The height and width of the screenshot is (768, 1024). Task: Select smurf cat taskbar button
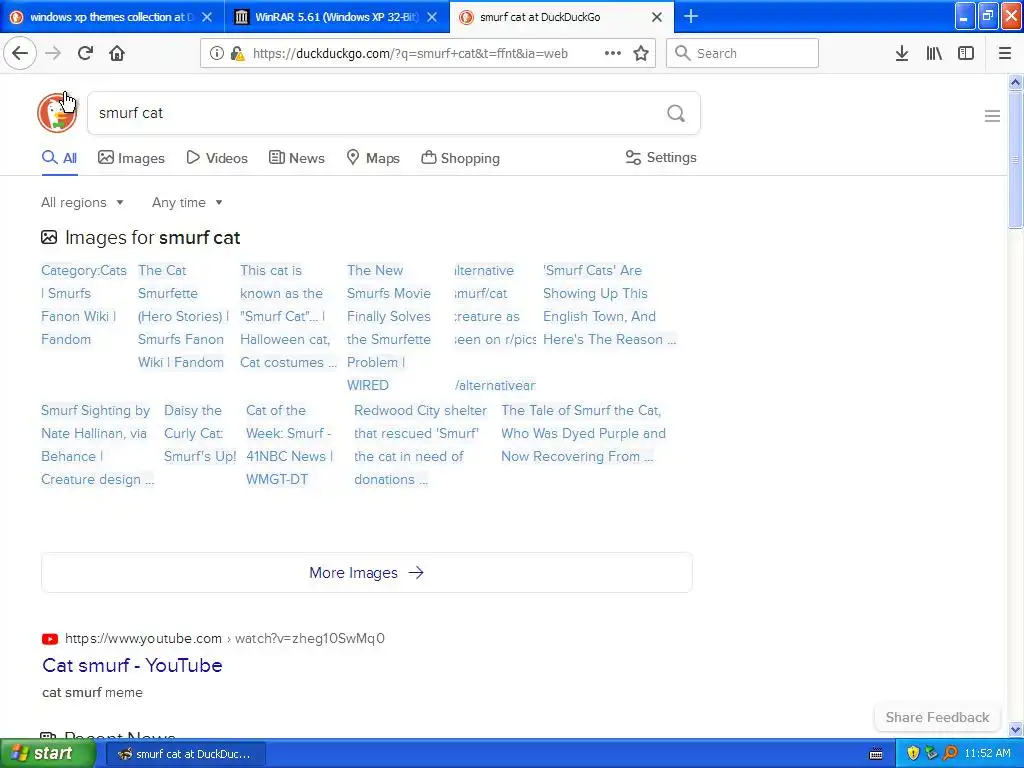click(x=185, y=754)
